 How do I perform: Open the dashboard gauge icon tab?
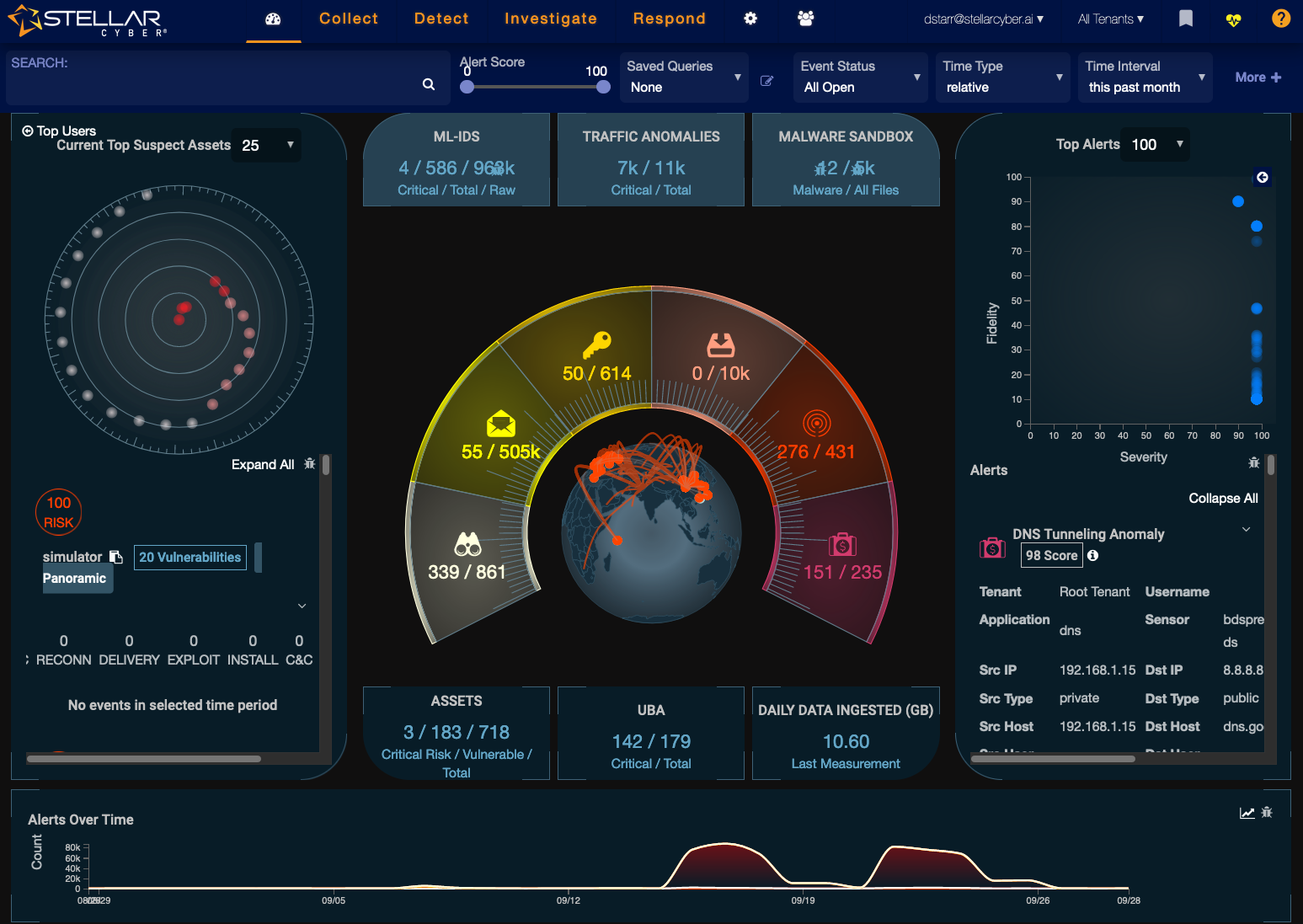click(x=273, y=19)
